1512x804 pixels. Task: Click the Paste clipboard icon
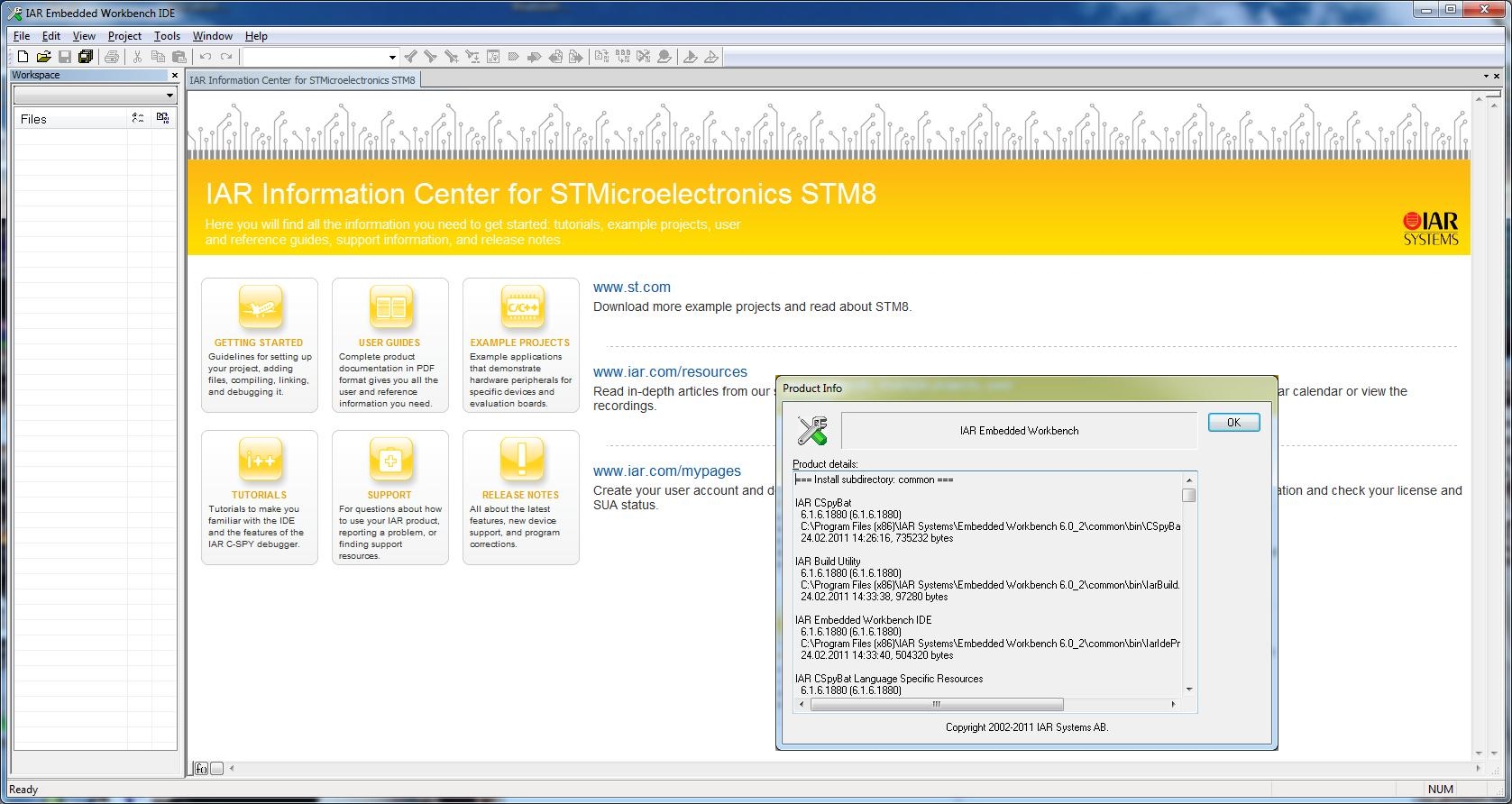(179, 57)
